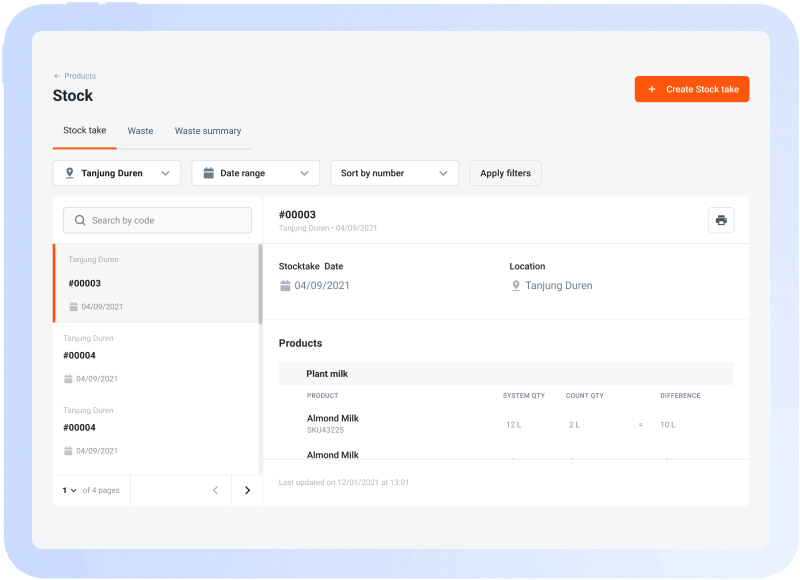Click the location pin beside Tanjung Duren location
The width and height of the screenshot is (800, 580).
515,285
